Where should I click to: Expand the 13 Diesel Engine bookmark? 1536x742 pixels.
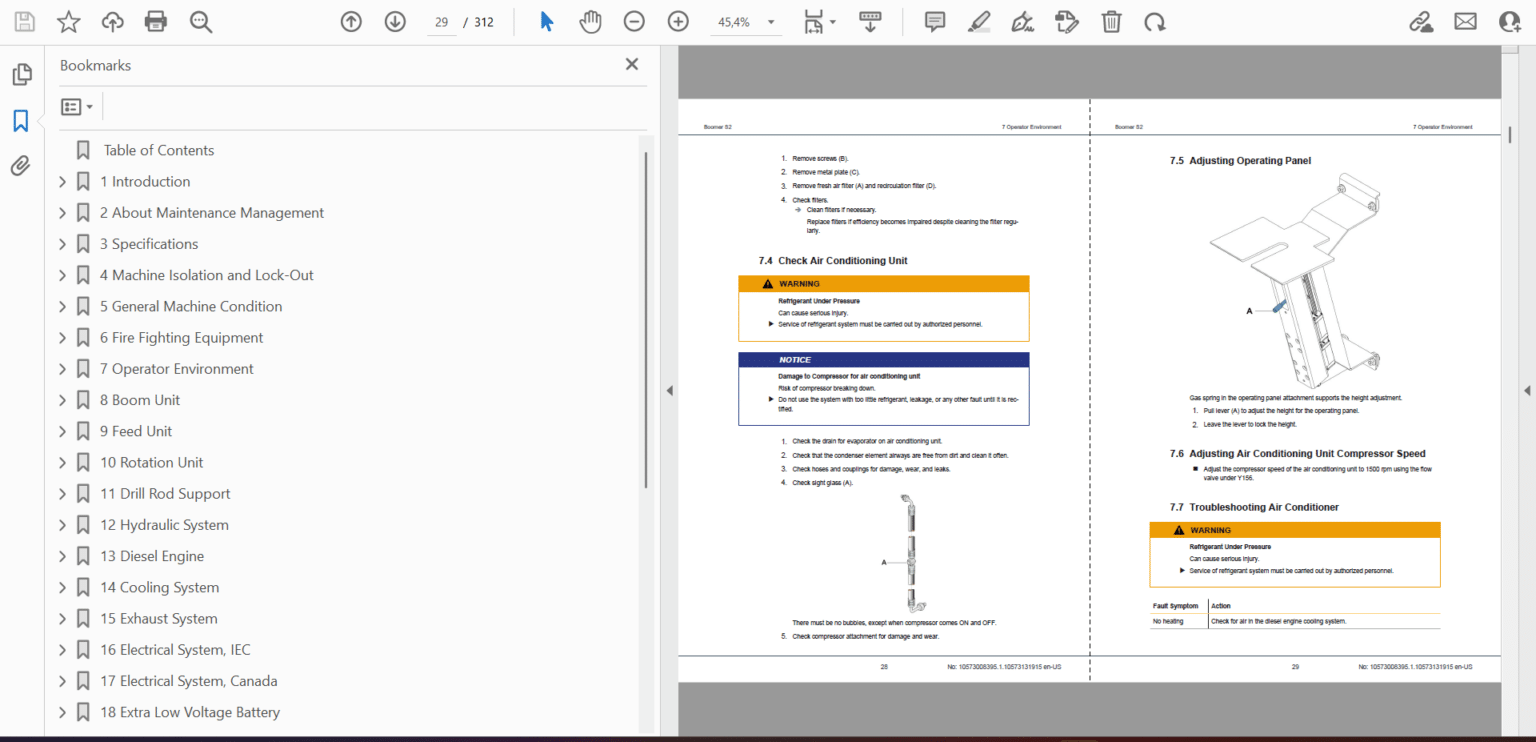coord(62,556)
